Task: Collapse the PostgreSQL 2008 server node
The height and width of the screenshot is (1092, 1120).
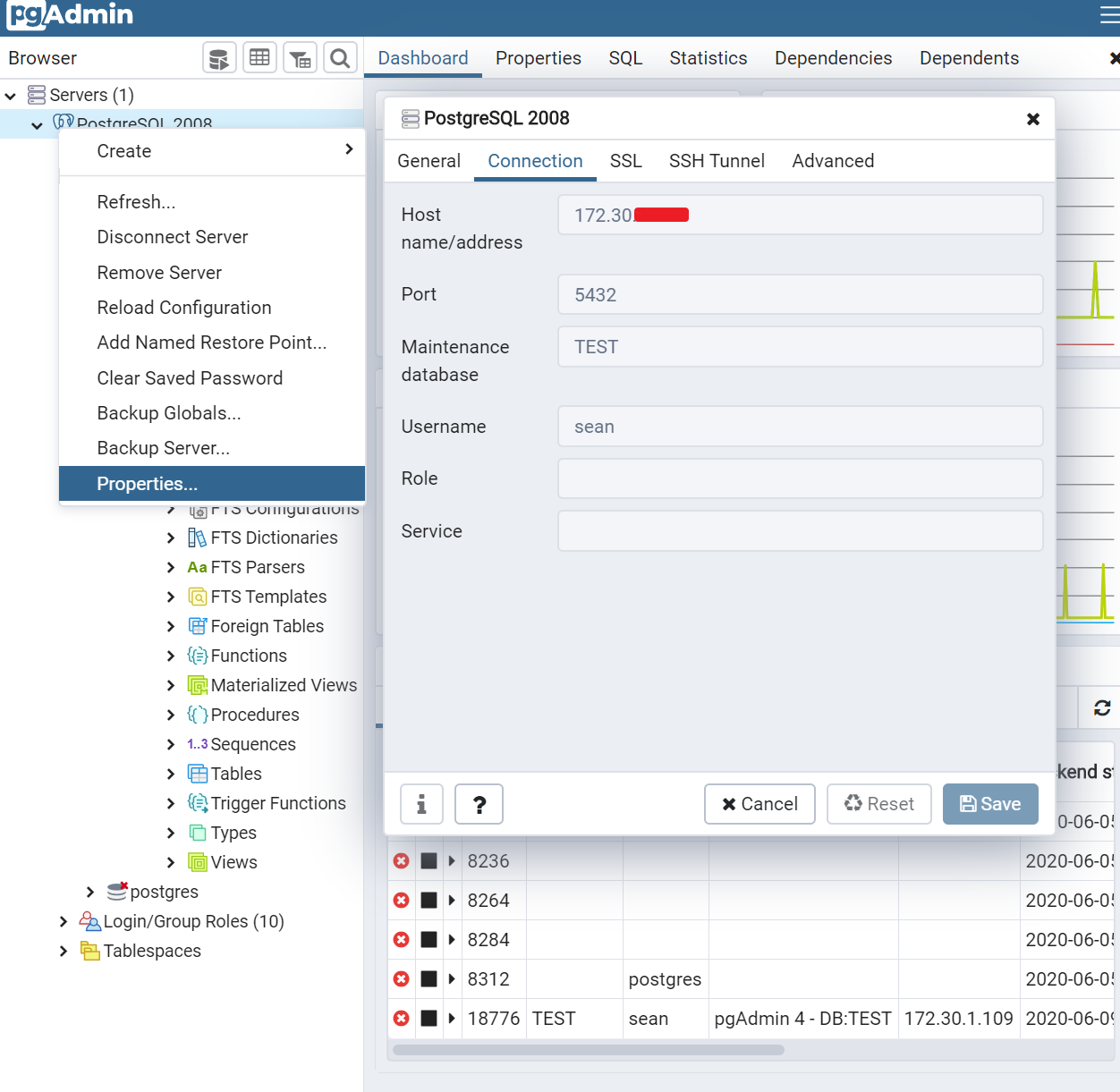Action: [x=37, y=125]
